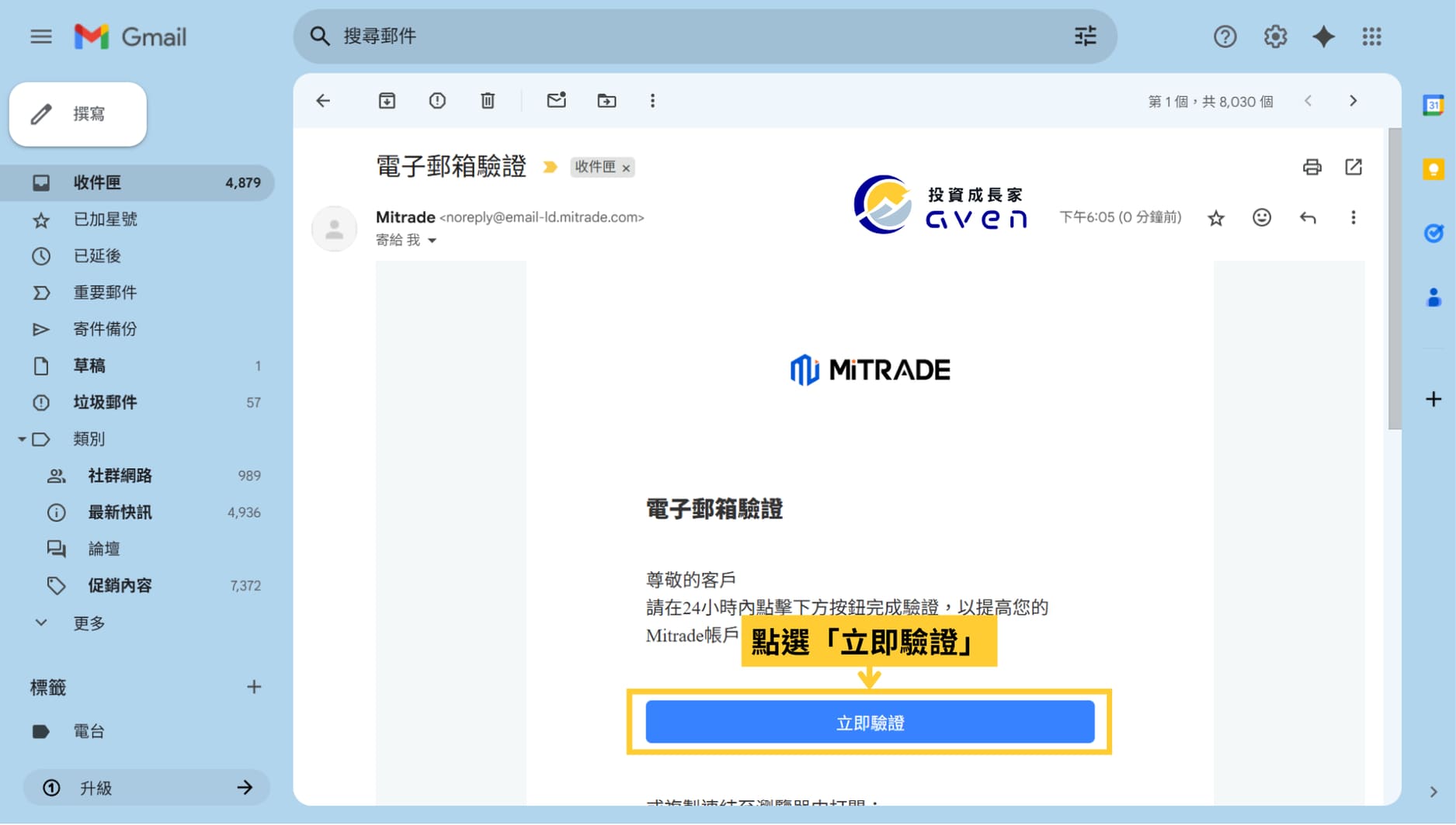Click the Gmail logo
The height and width of the screenshot is (825, 1456).
click(x=130, y=36)
